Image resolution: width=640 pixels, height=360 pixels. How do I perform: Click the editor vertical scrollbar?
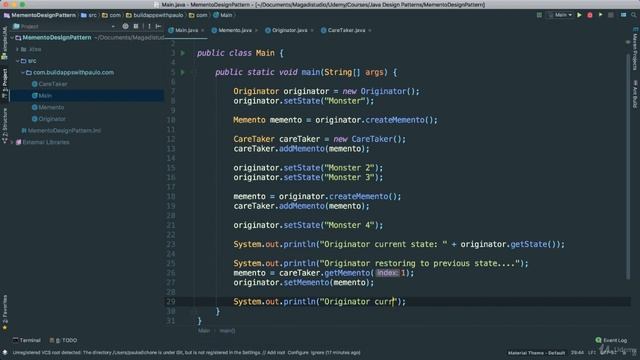628,167
